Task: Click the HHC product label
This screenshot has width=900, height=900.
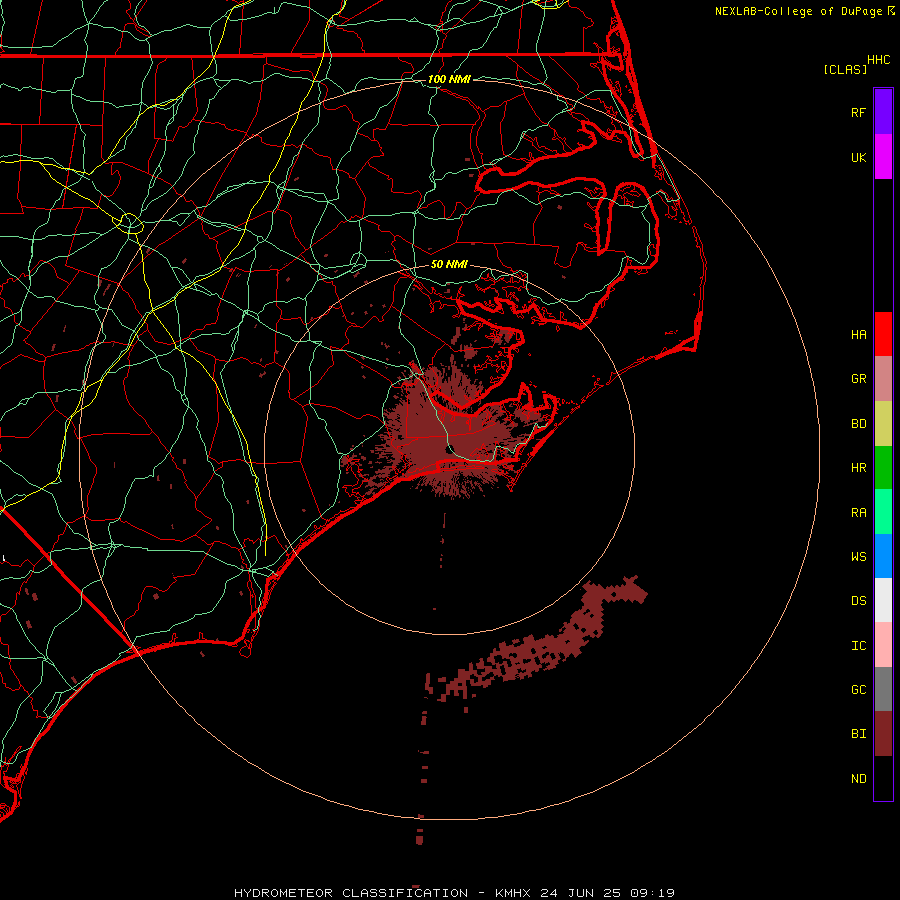Action: tap(878, 60)
